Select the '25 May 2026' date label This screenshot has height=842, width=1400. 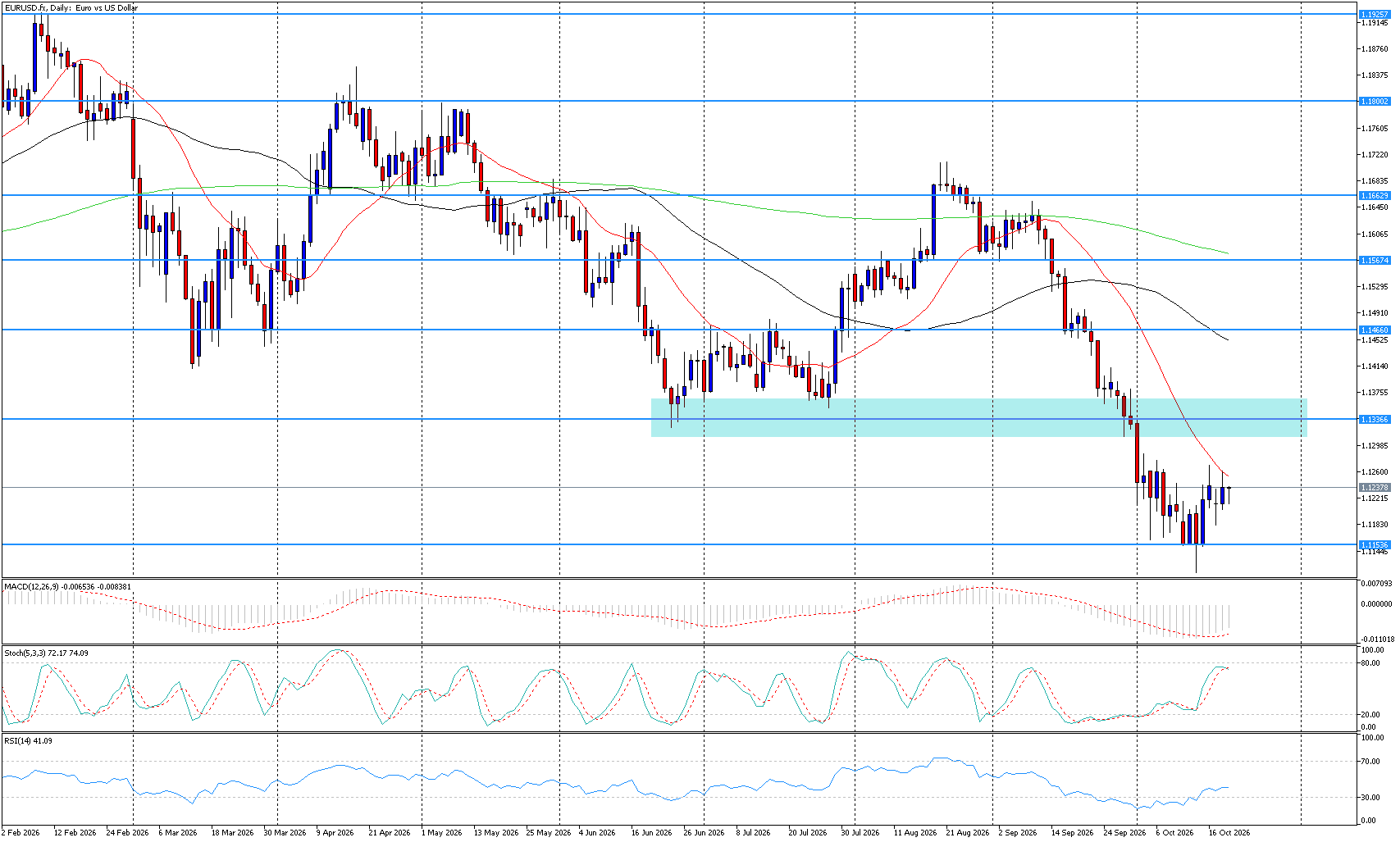coord(549,833)
